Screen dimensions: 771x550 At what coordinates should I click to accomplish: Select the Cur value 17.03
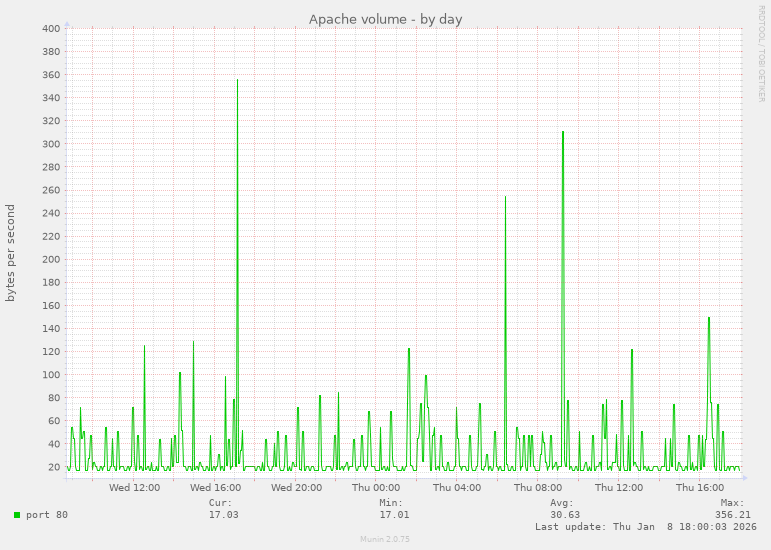click(x=223, y=515)
